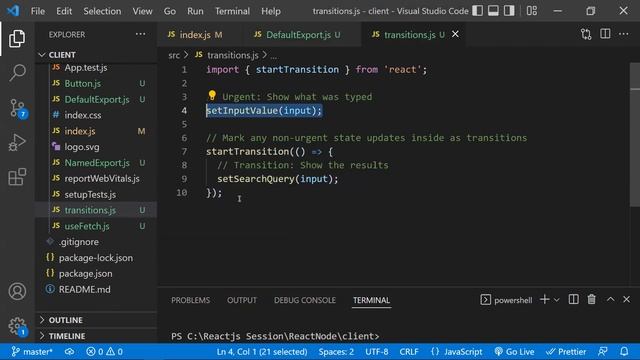Start Go Live server
640x360 pixels.
click(514, 352)
